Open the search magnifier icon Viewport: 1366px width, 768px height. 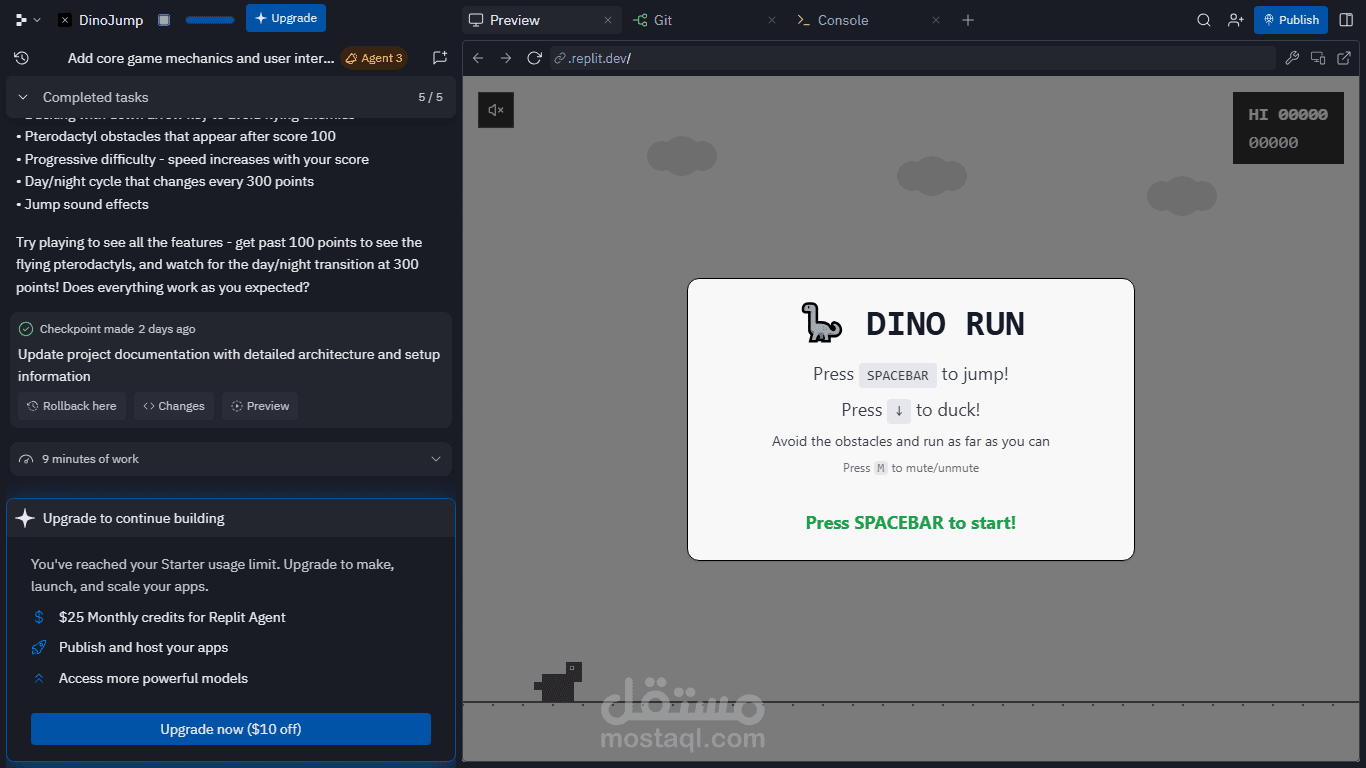[x=1205, y=20]
